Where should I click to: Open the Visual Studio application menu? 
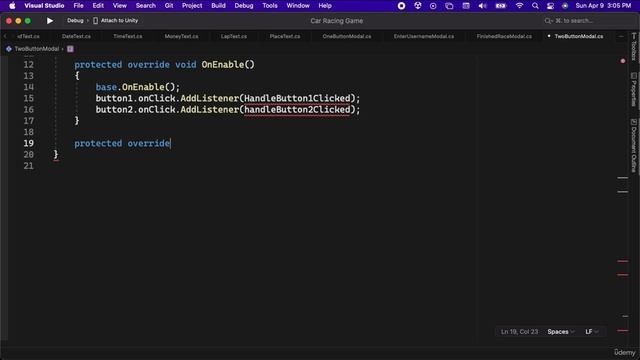click(x=44, y=6)
